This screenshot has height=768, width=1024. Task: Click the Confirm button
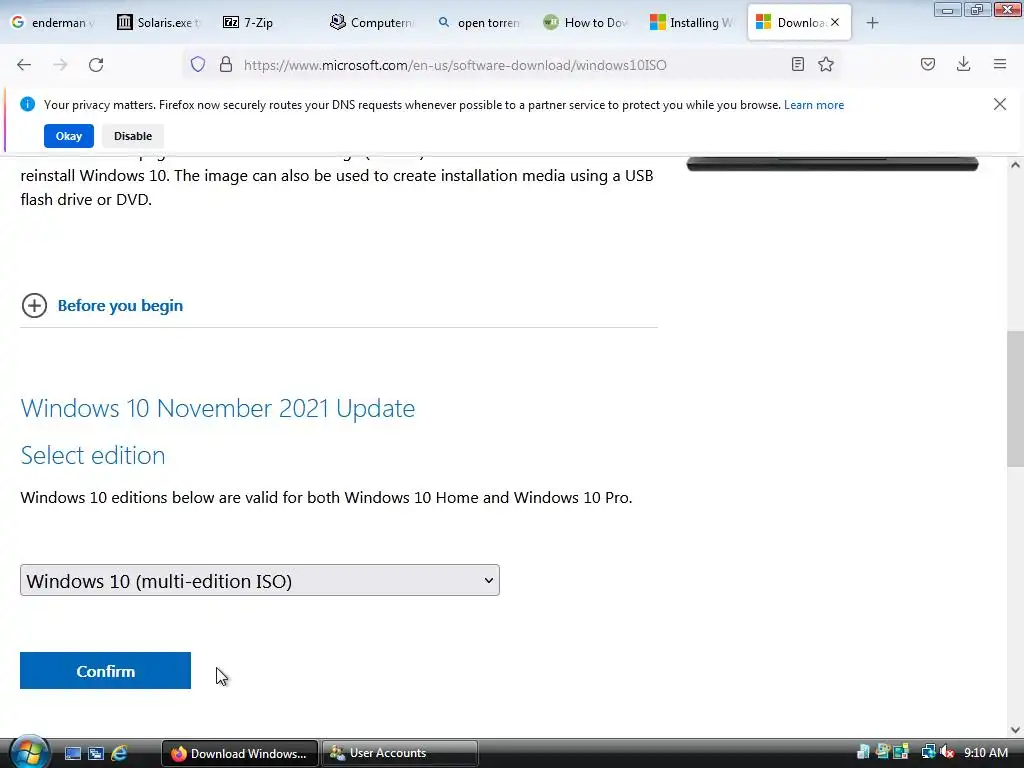coord(105,671)
